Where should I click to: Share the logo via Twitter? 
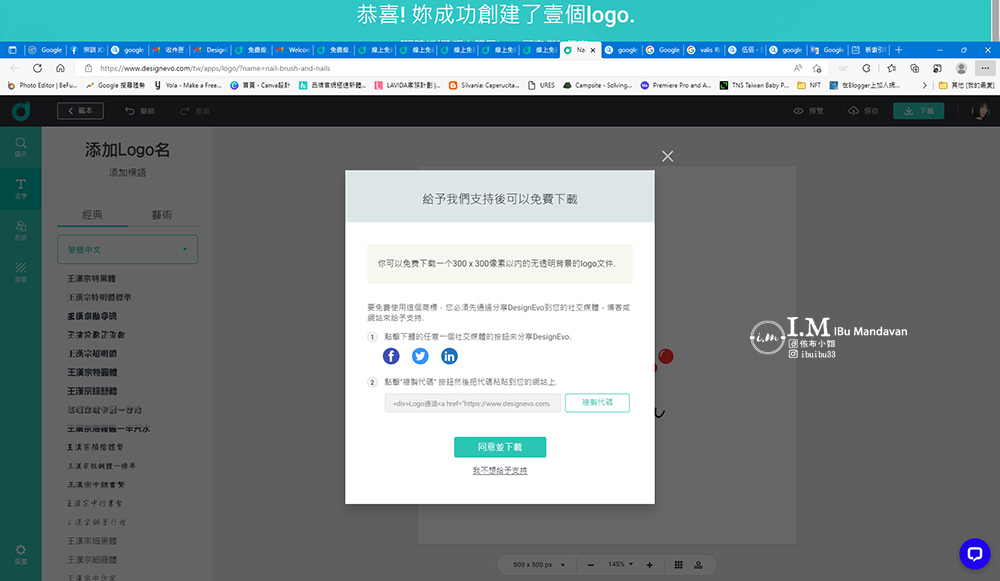(420, 355)
